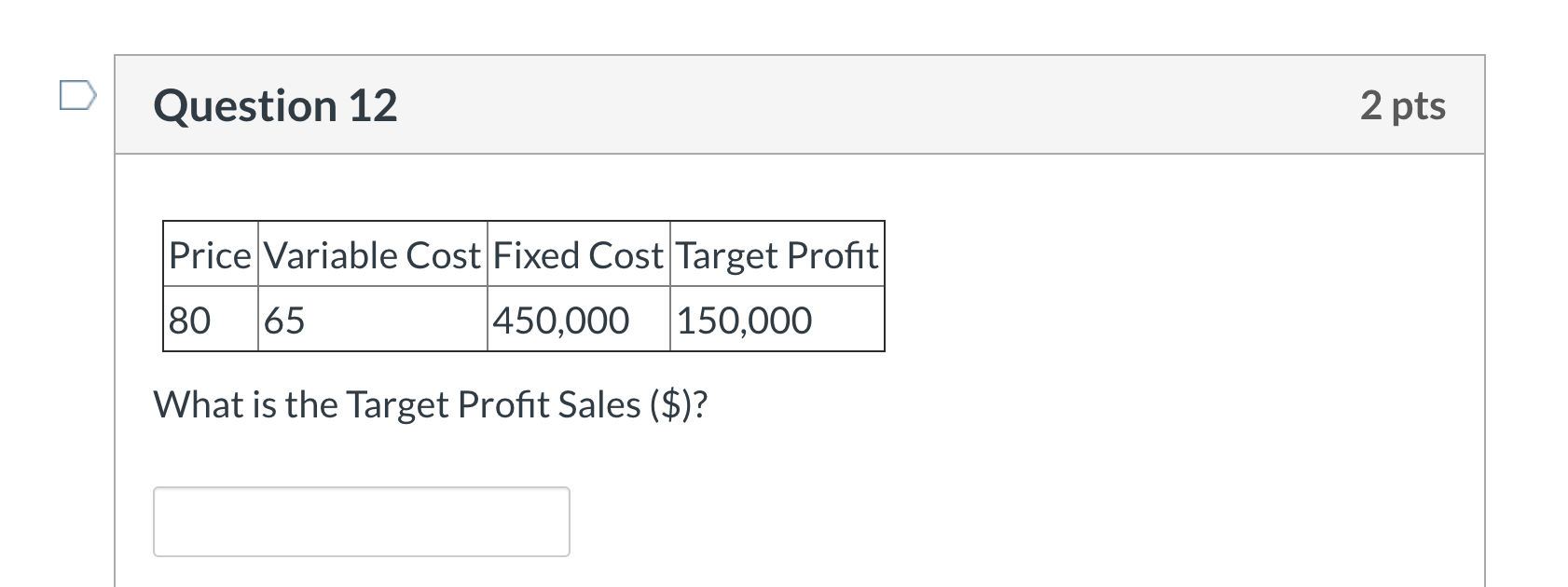Viewport: 1568px width, 587px height.
Task: Focus the Target Profit Sales answer field
Action: (362, 521)
